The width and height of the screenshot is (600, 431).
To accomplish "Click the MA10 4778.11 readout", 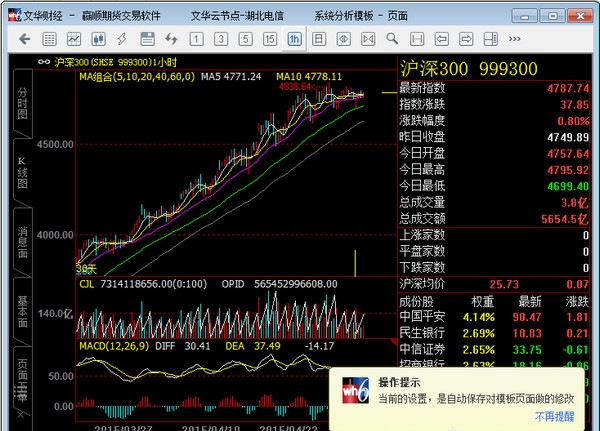I will click(x=309, y=77).
